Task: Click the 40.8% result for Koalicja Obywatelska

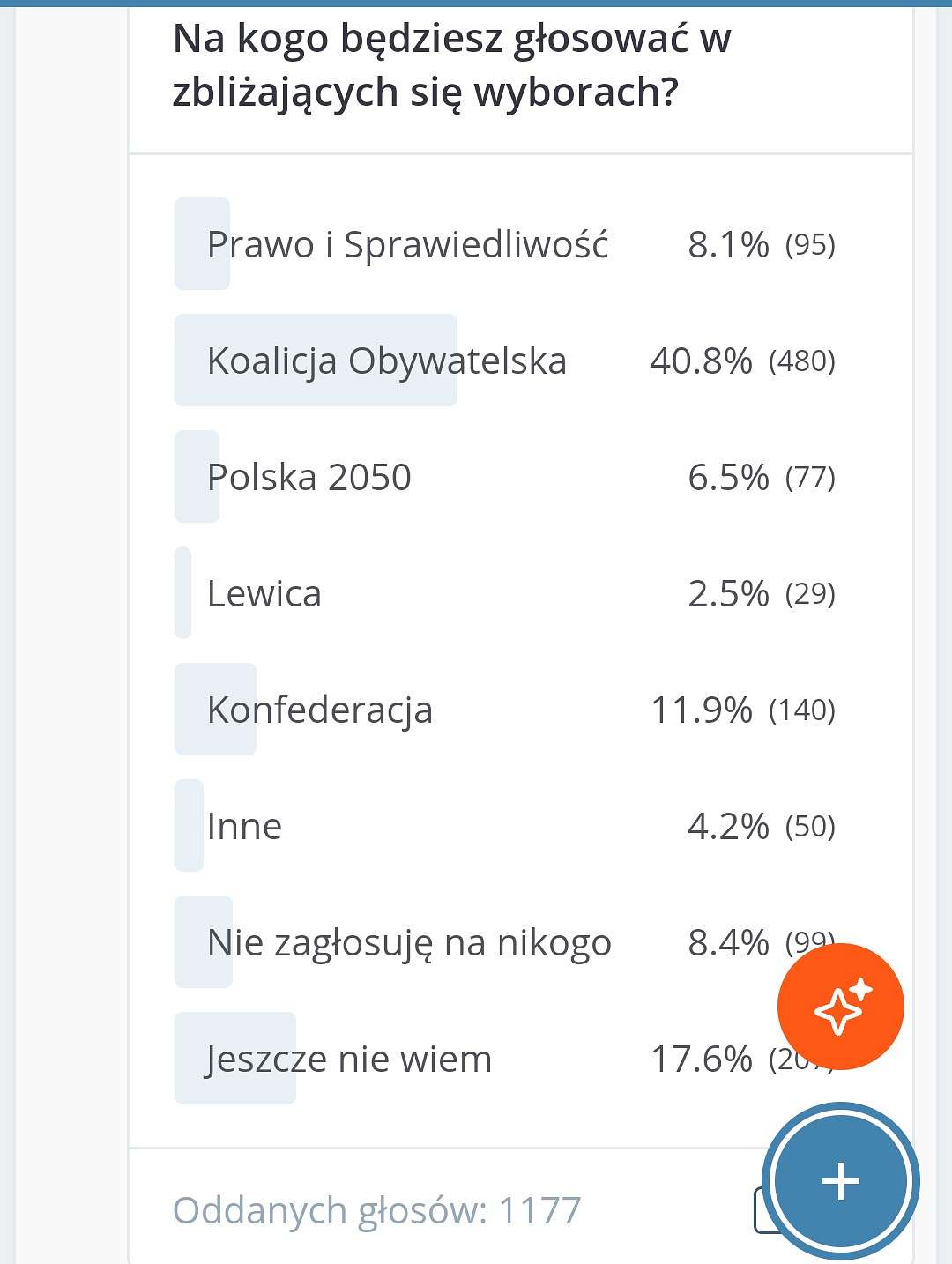Action: [702, 361]
